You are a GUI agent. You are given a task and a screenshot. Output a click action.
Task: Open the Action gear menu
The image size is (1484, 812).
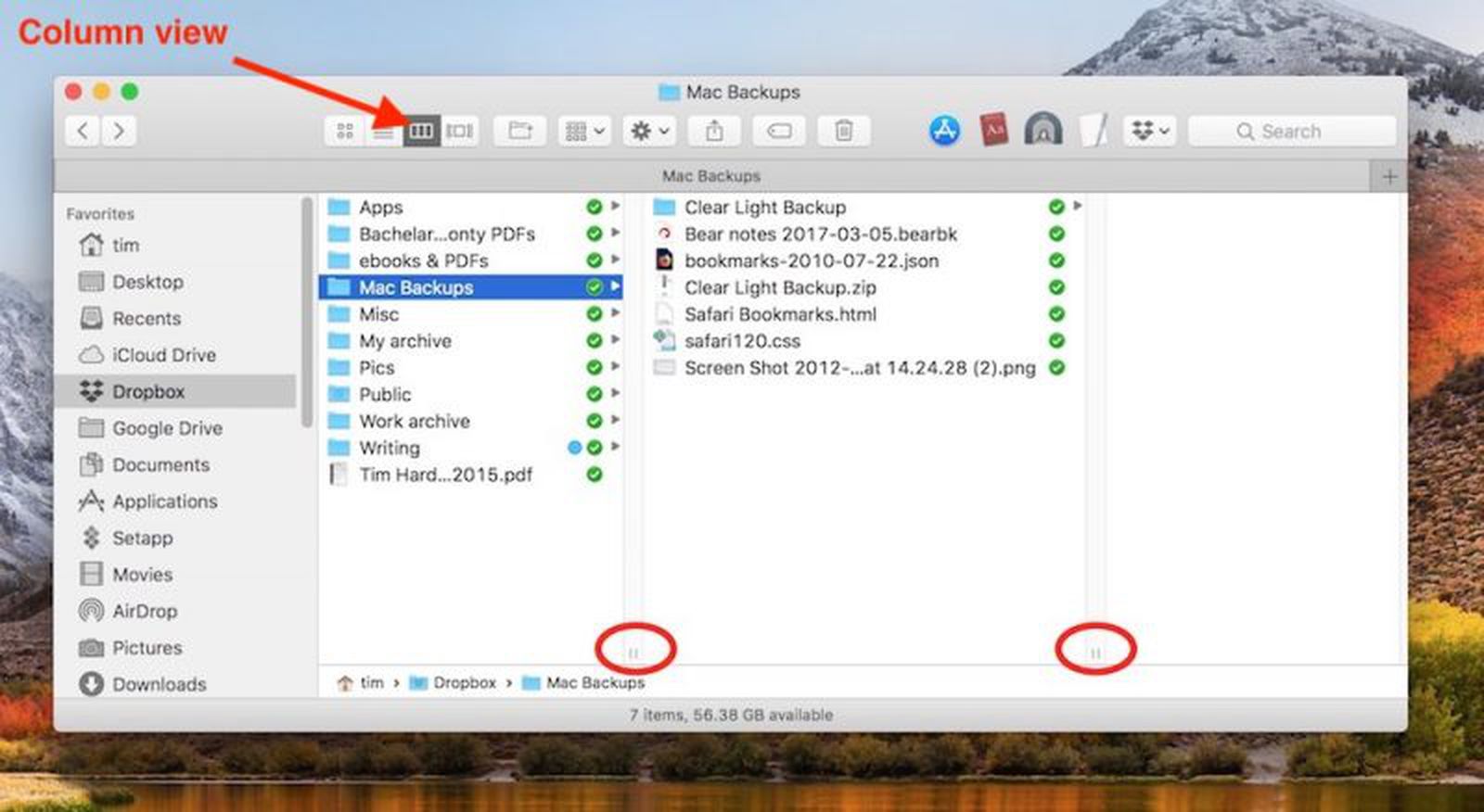[x=649, y=132]
